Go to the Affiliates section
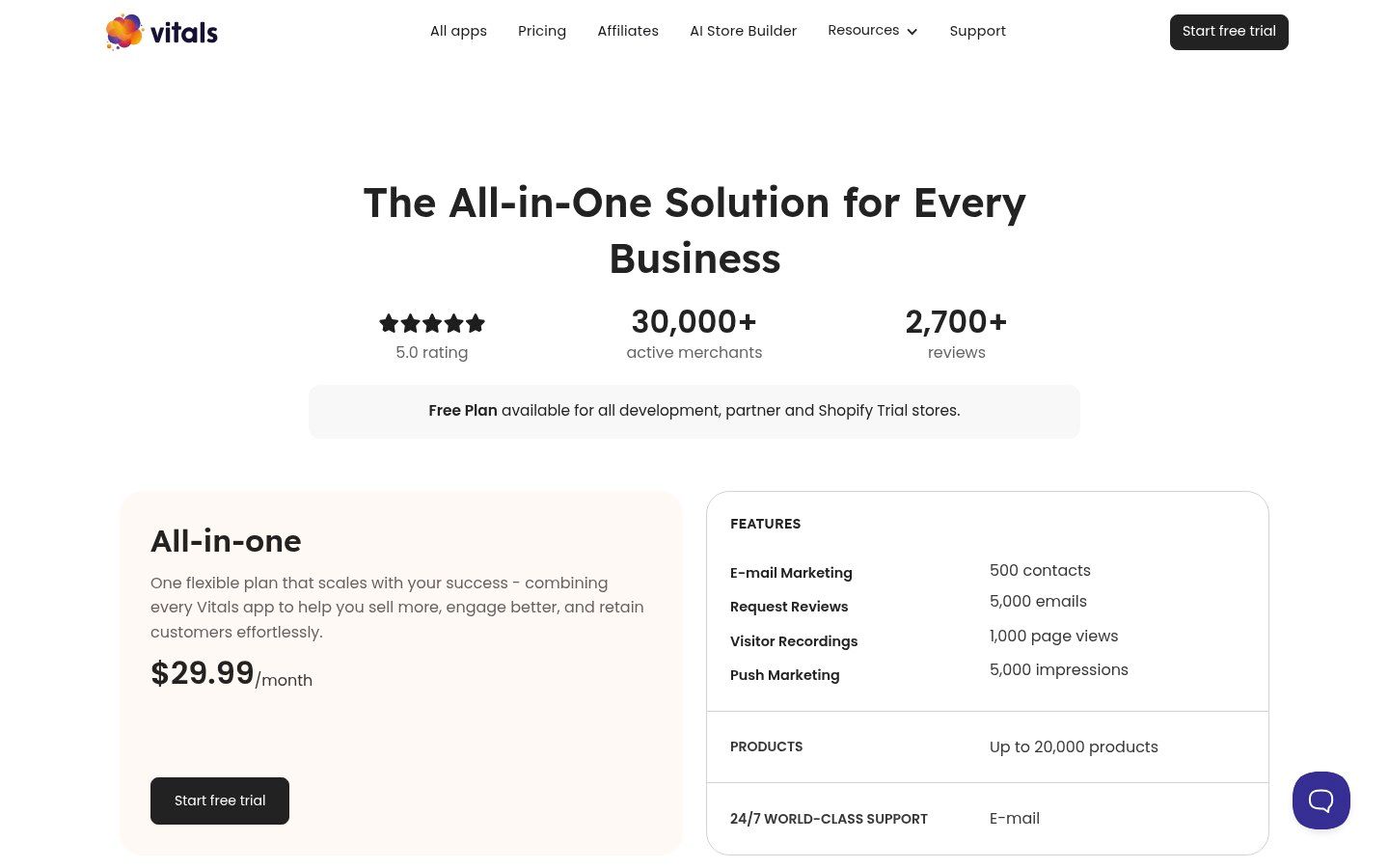The image size is (1389, 868). (628, 31)
